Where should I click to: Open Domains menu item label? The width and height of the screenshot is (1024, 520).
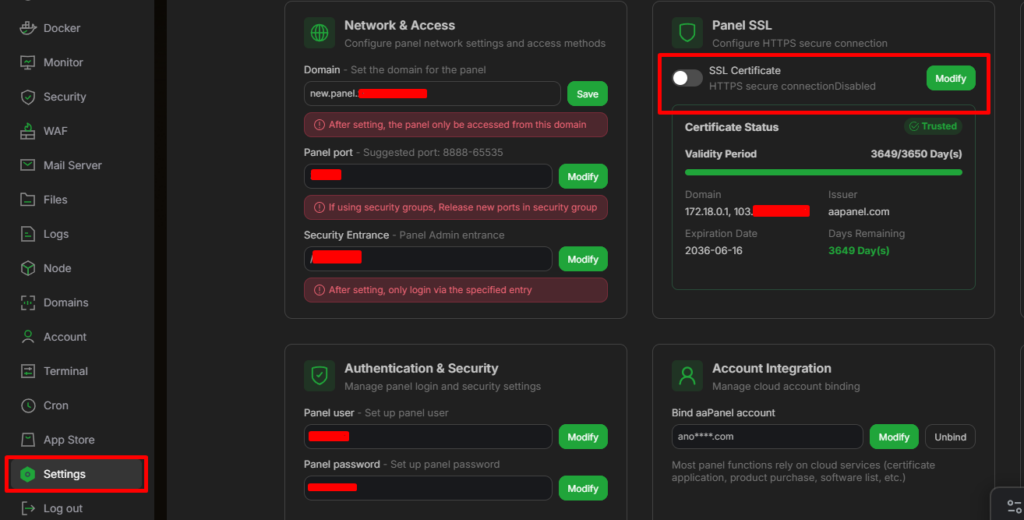tap(66, 302)
